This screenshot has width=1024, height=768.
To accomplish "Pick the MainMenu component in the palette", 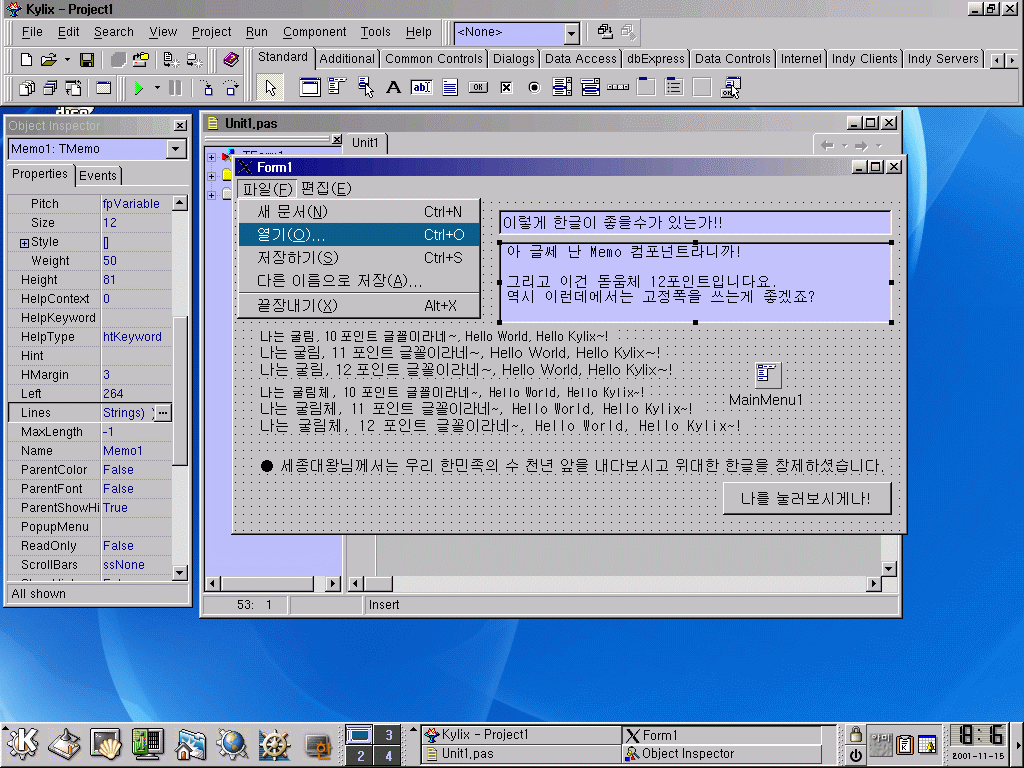I will point(337,87).
